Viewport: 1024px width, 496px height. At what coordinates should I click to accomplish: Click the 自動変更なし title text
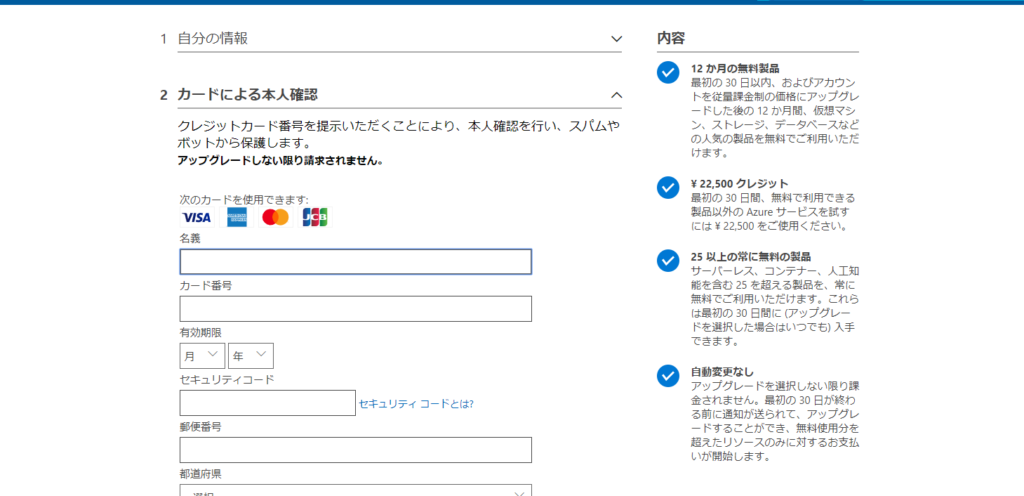click(x=722, y=372)
